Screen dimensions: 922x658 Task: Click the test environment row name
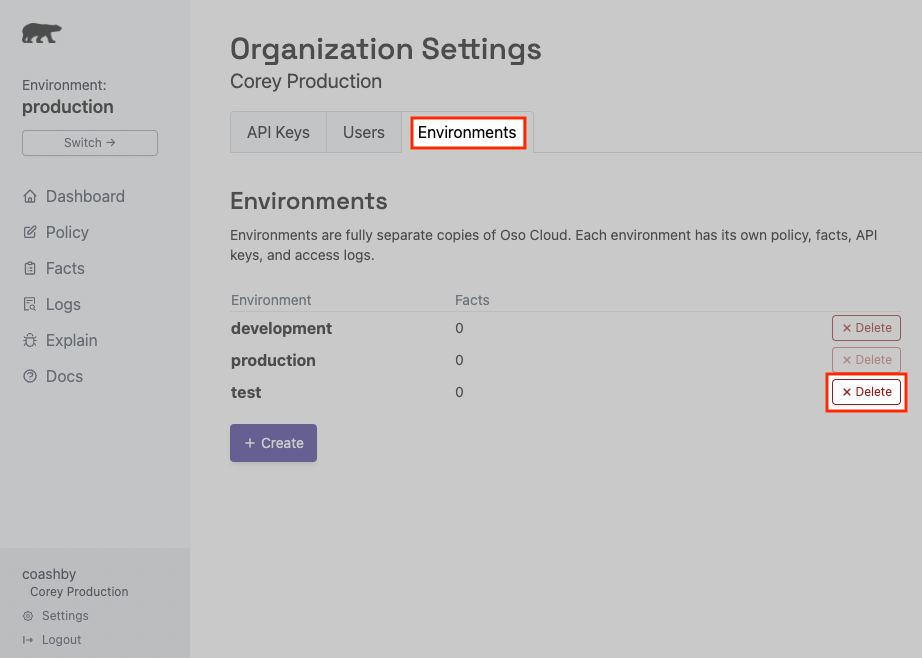[246, 392]
